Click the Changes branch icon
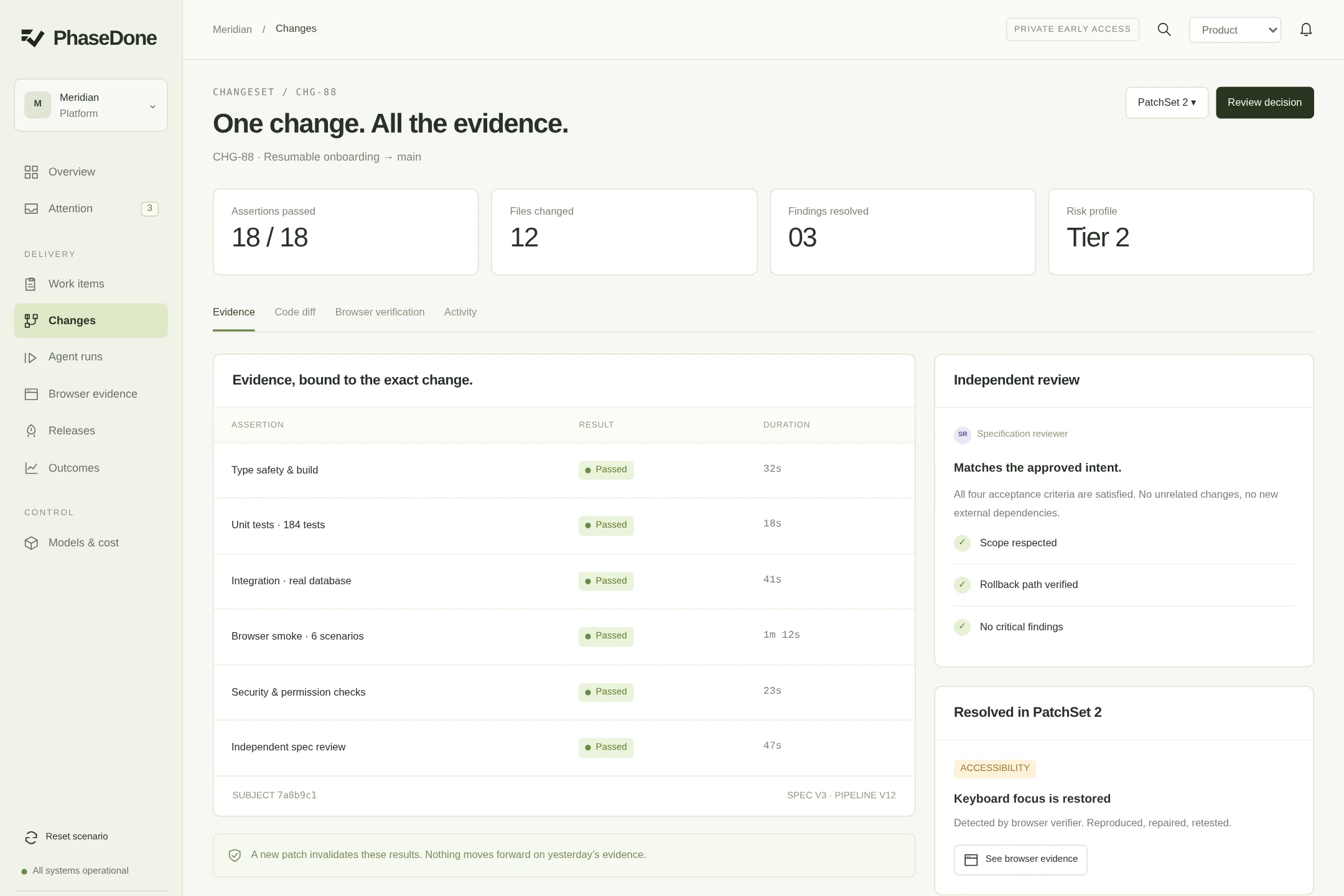1344x896 pixels. pos(31,320)
